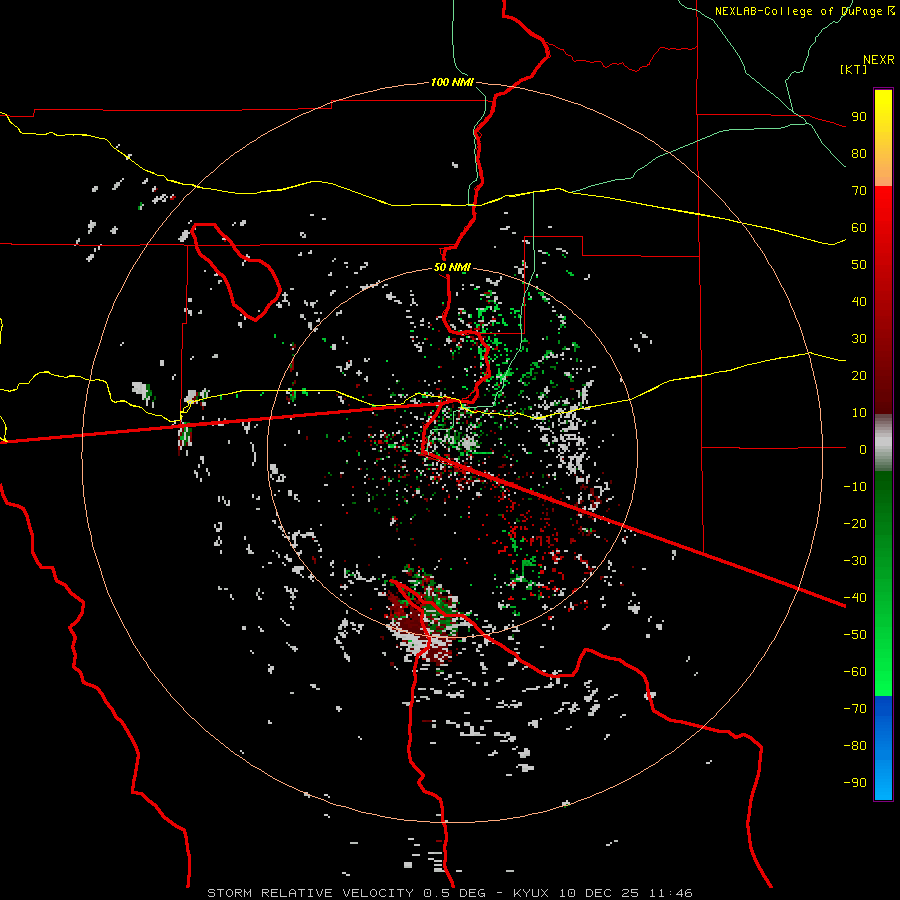
Task: Select the 20 value on velocity scale
Action: [x=859, y=376]
